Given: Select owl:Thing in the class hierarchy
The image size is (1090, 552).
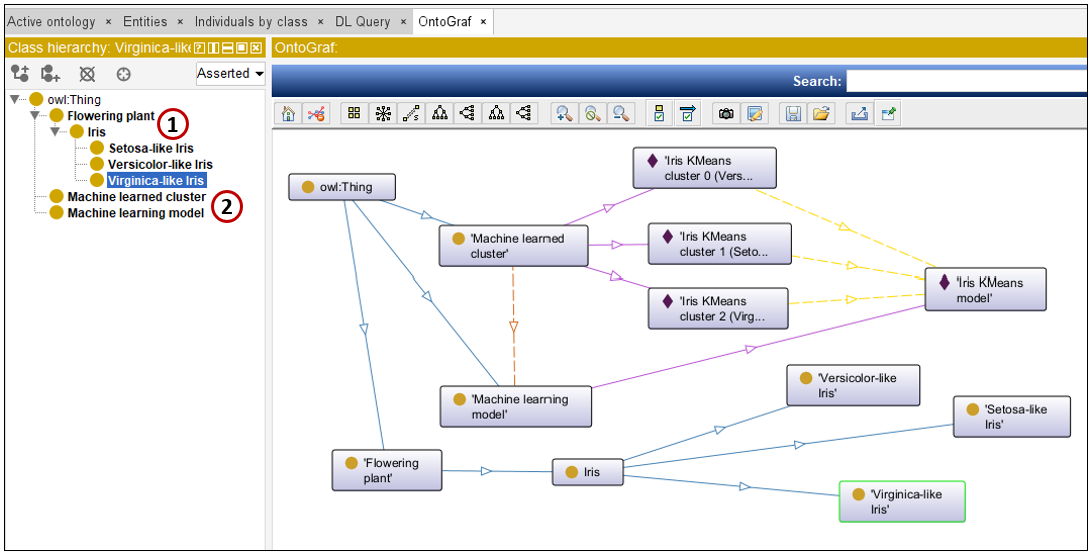Looking at the screenshot, I should pyautogui.click(x=74, y=99).
